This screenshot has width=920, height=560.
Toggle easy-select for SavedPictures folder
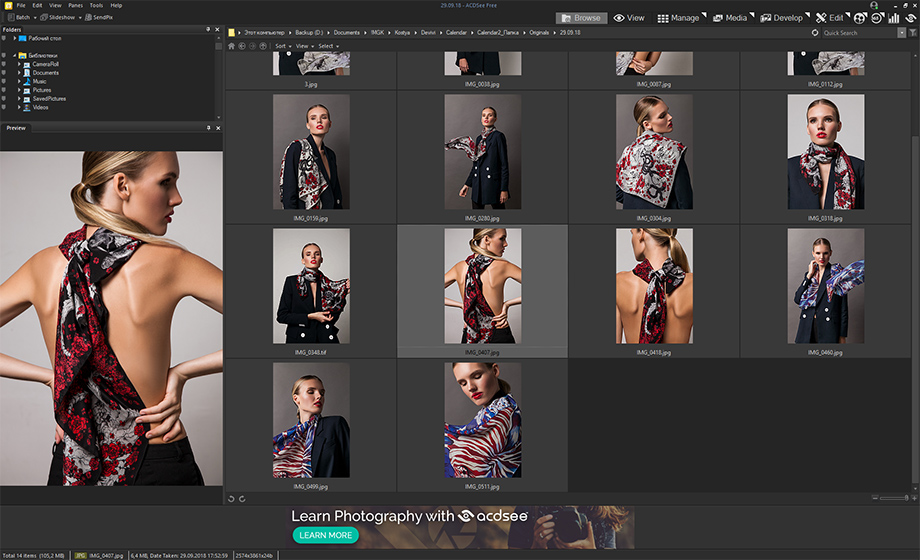[x=4, y=99]
